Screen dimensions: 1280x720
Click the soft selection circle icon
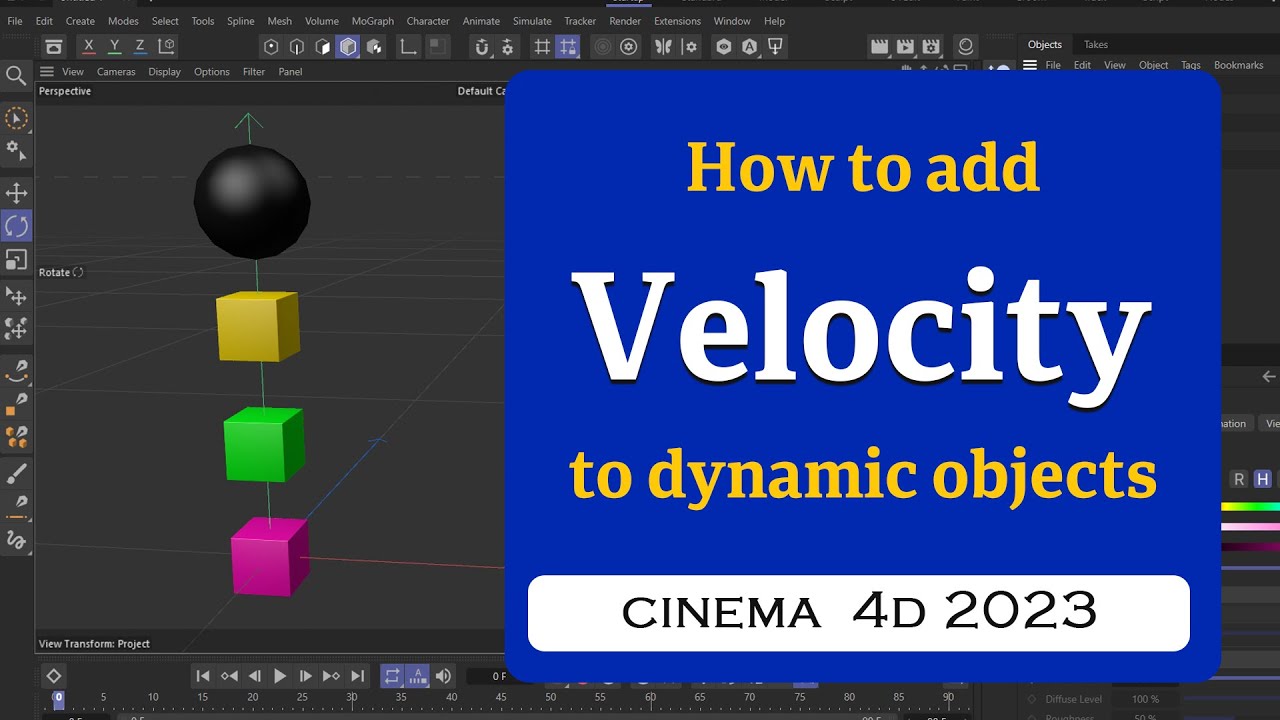click(x=602, y=46)
